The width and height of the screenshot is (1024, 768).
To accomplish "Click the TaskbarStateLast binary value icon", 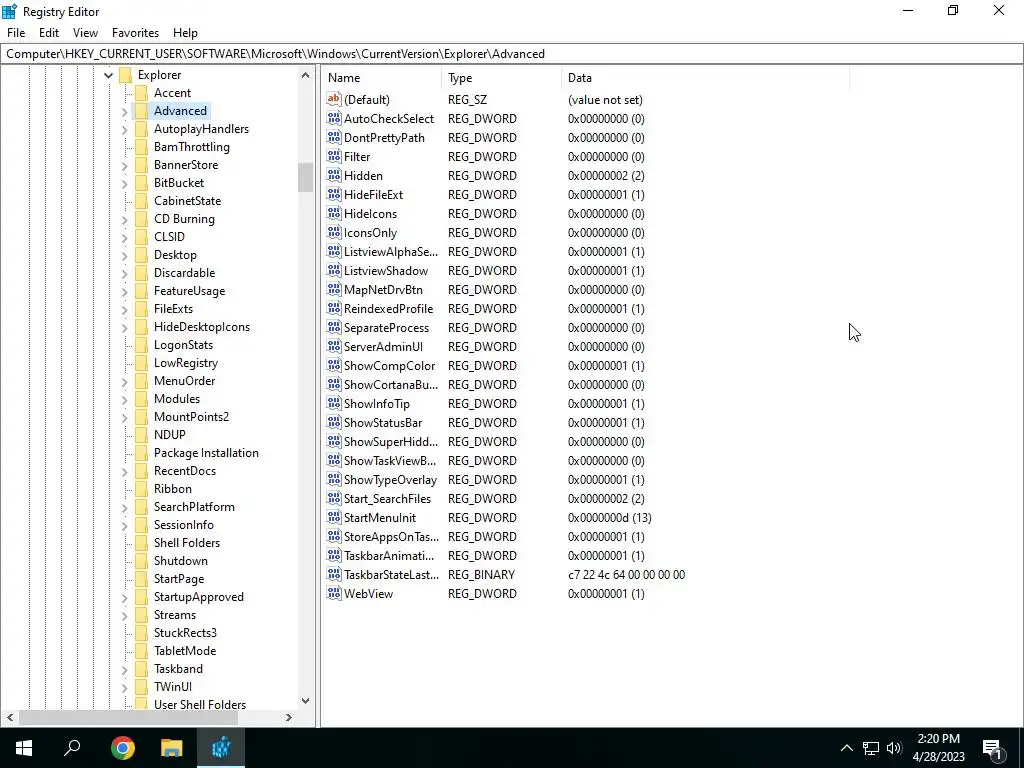I will click(x=334, y=574).
